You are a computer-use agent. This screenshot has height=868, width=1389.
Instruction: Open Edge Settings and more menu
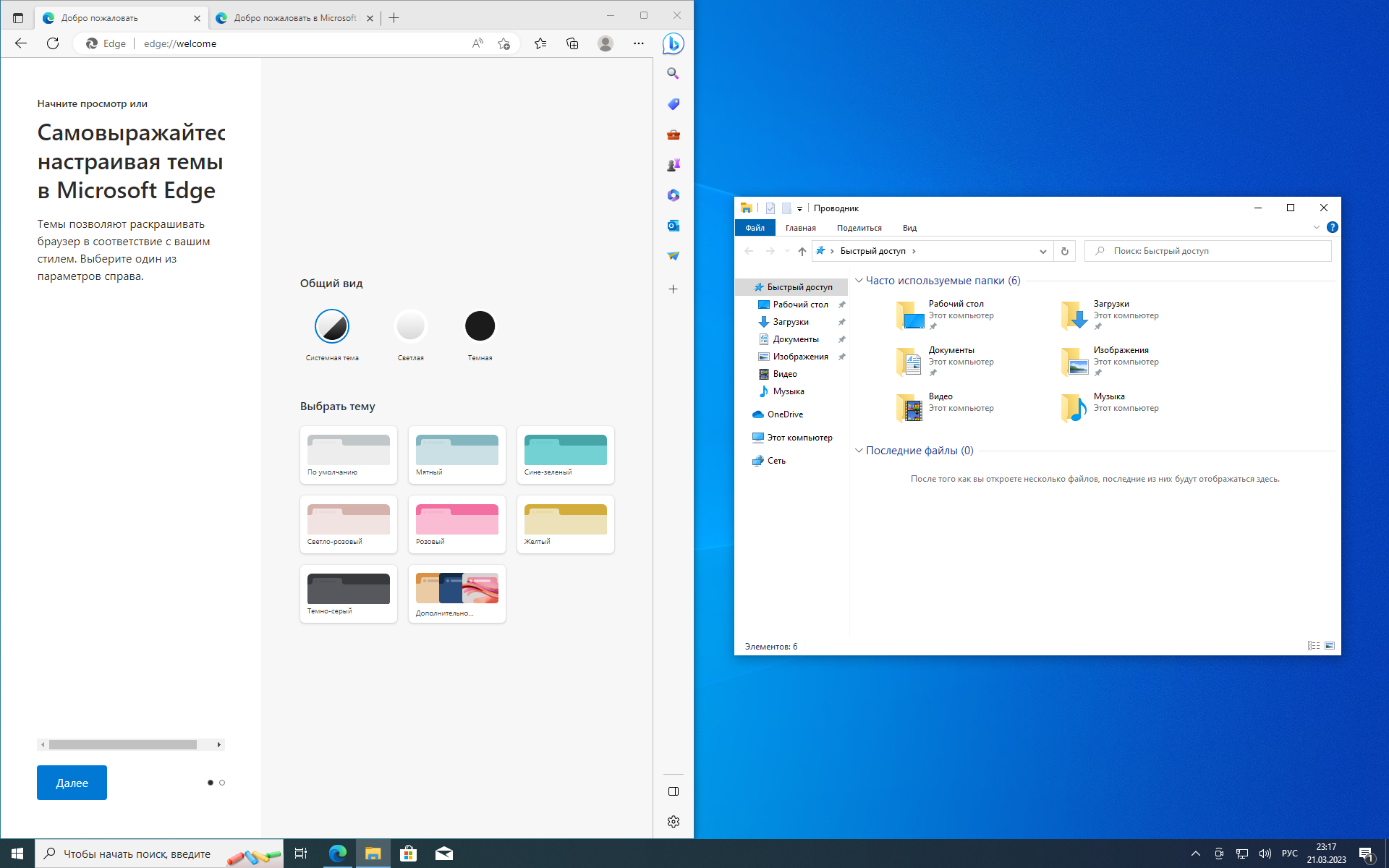pyautogui.click(x=638, y=43)
